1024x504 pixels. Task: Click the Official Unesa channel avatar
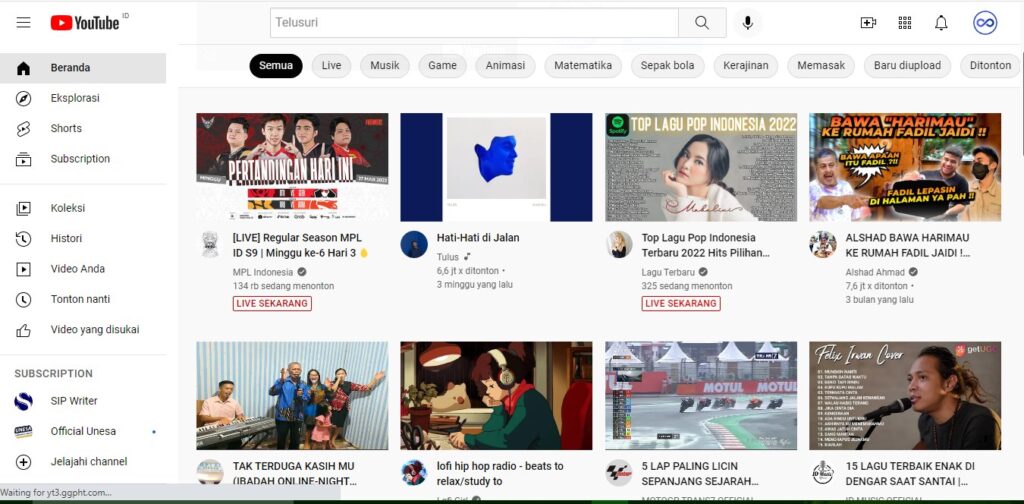point(24,432)
